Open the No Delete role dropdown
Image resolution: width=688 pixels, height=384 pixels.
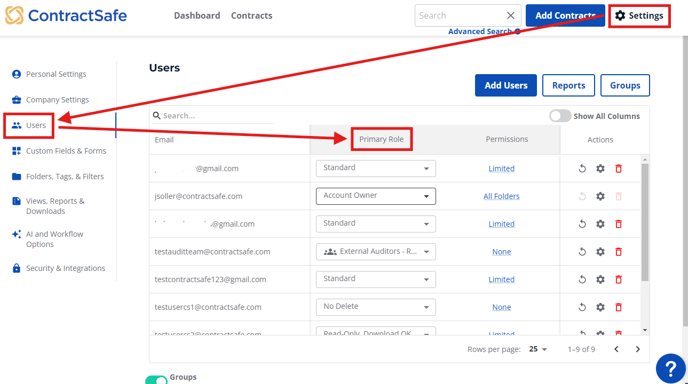click(x=376, y=307)
